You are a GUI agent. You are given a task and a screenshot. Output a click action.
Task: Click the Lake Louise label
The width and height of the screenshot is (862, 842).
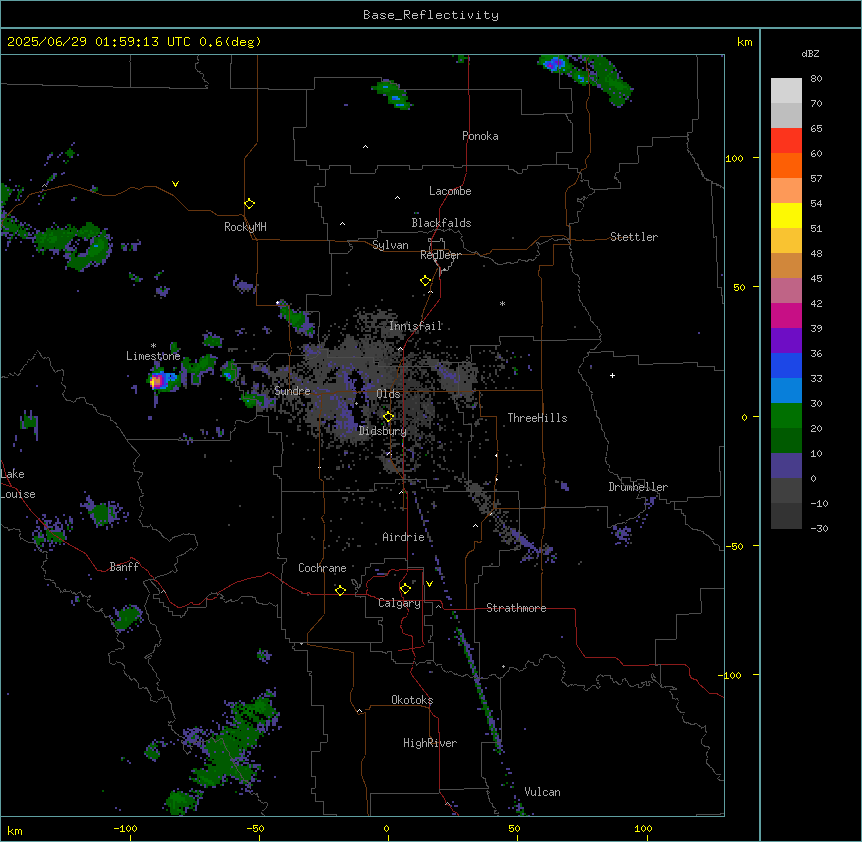tap(18, 484)
